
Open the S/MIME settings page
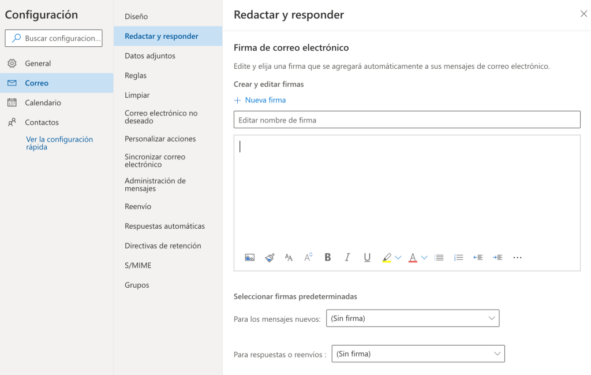pyautogui.click(x=168, y=265)
